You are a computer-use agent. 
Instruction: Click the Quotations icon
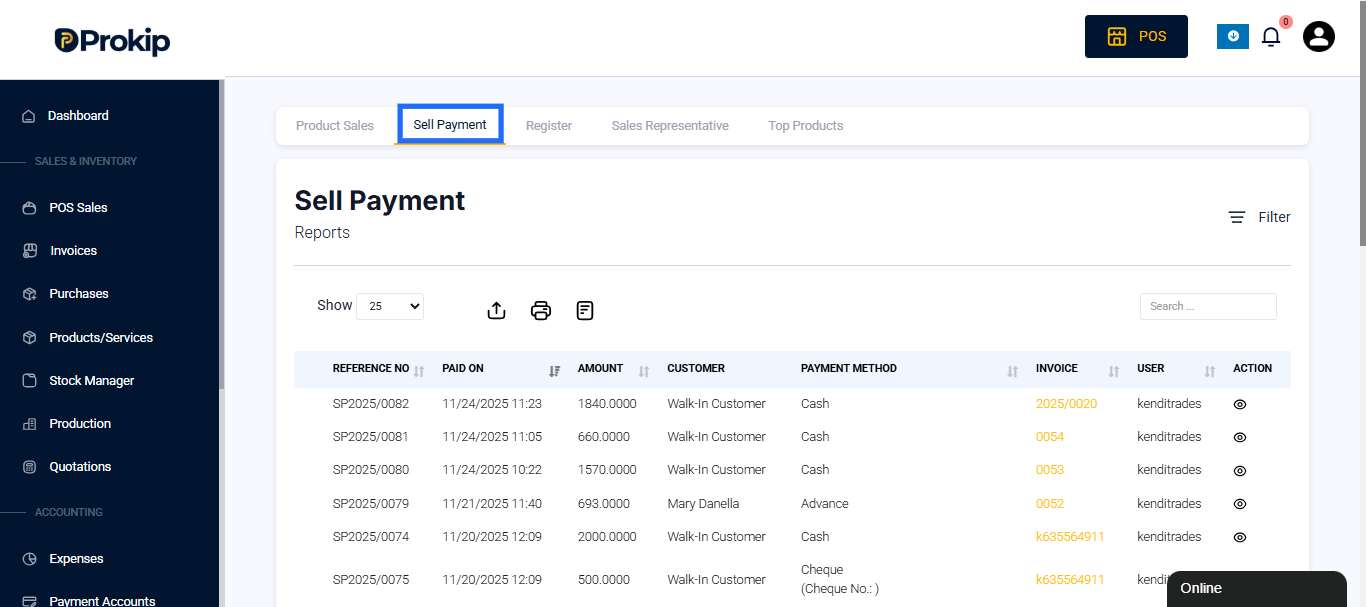point(29,467)
